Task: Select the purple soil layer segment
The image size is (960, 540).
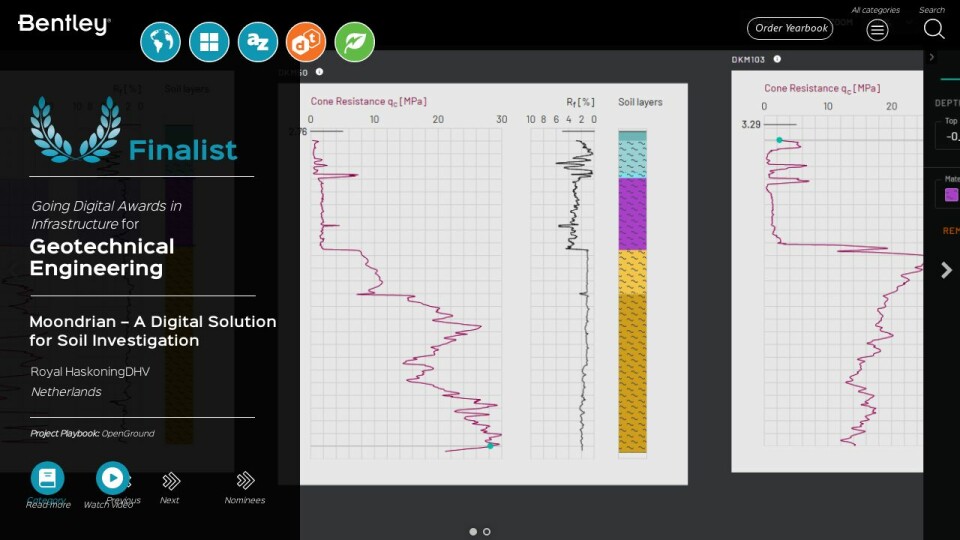Action: tap(632, 214)
